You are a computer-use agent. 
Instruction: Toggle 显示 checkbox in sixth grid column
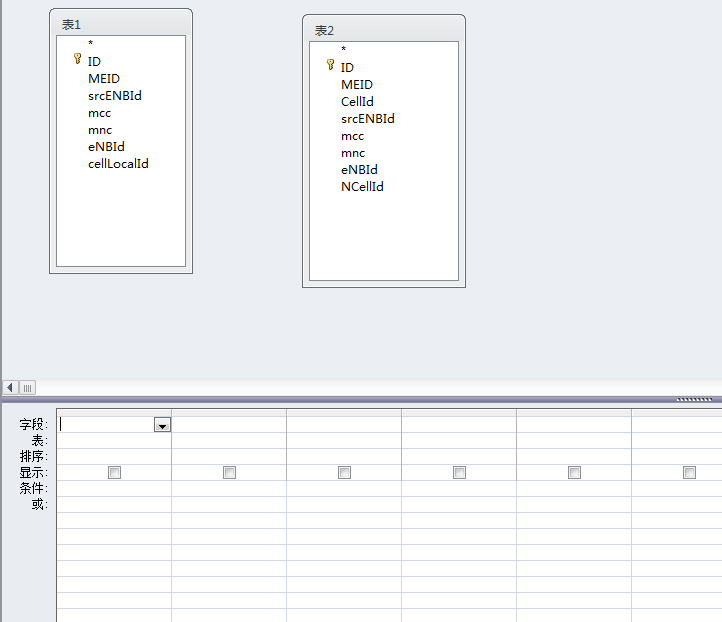click(x=689, y=472)
